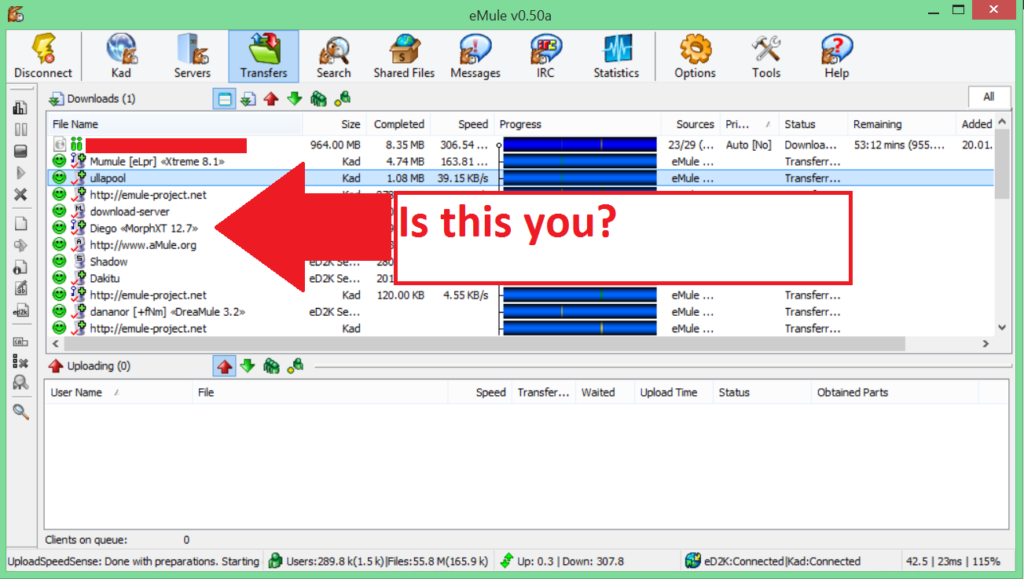Open the Help toolbar button

tap(837, 56)
